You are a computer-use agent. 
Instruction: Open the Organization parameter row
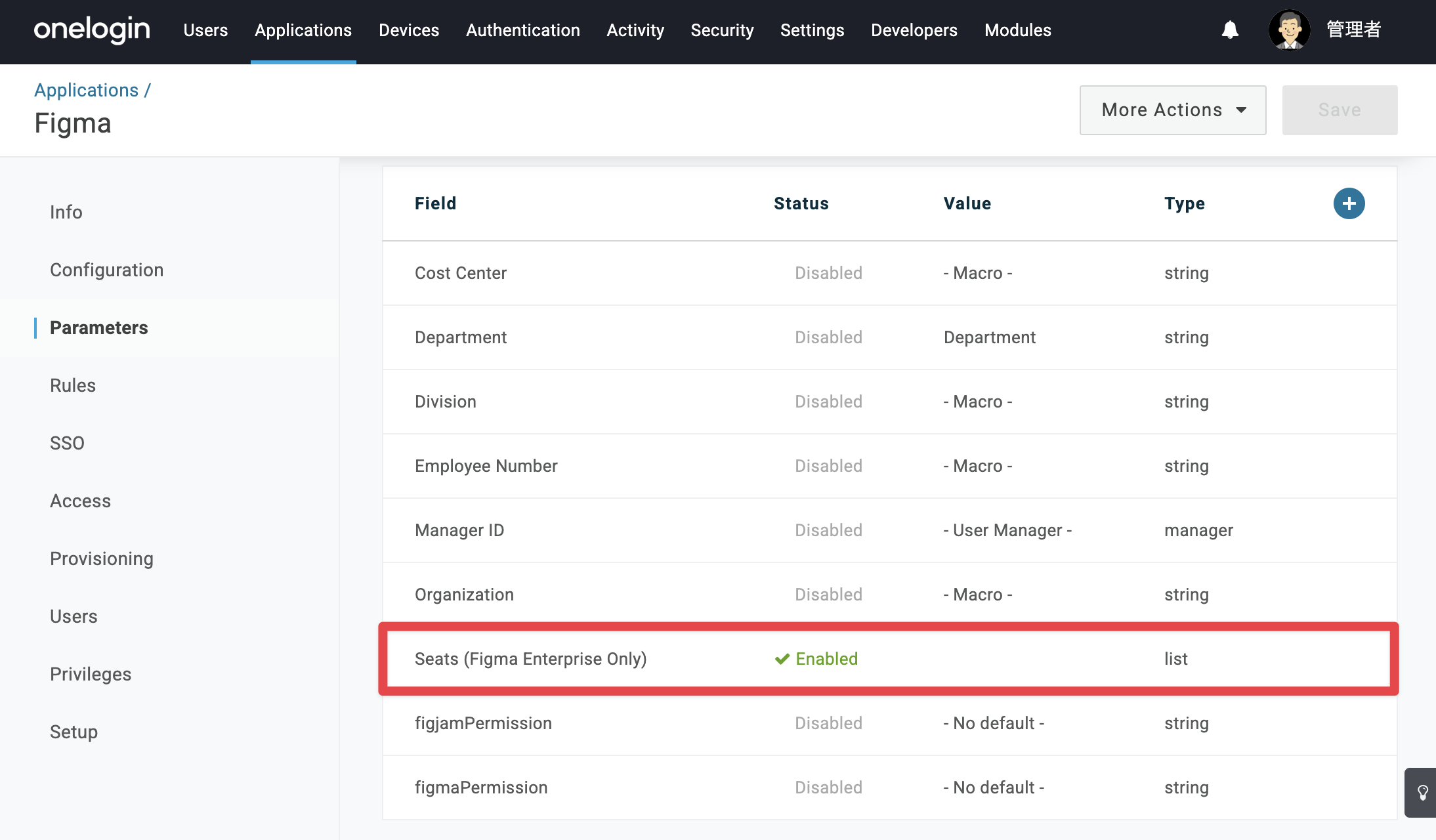[x=889, y=595]
